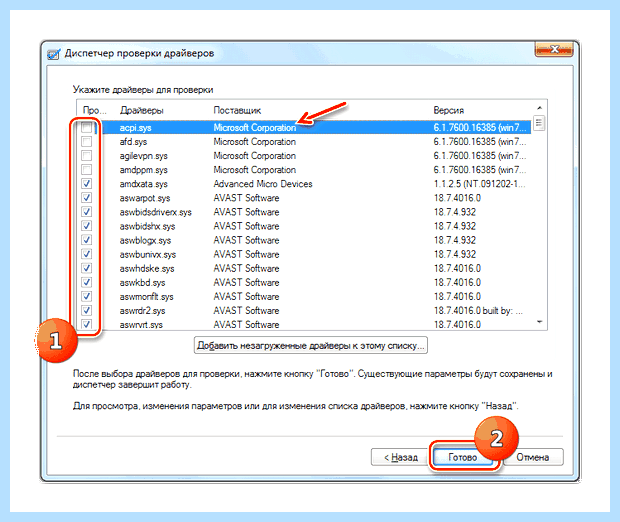Select the aswblogx.sys driver name

145,240
